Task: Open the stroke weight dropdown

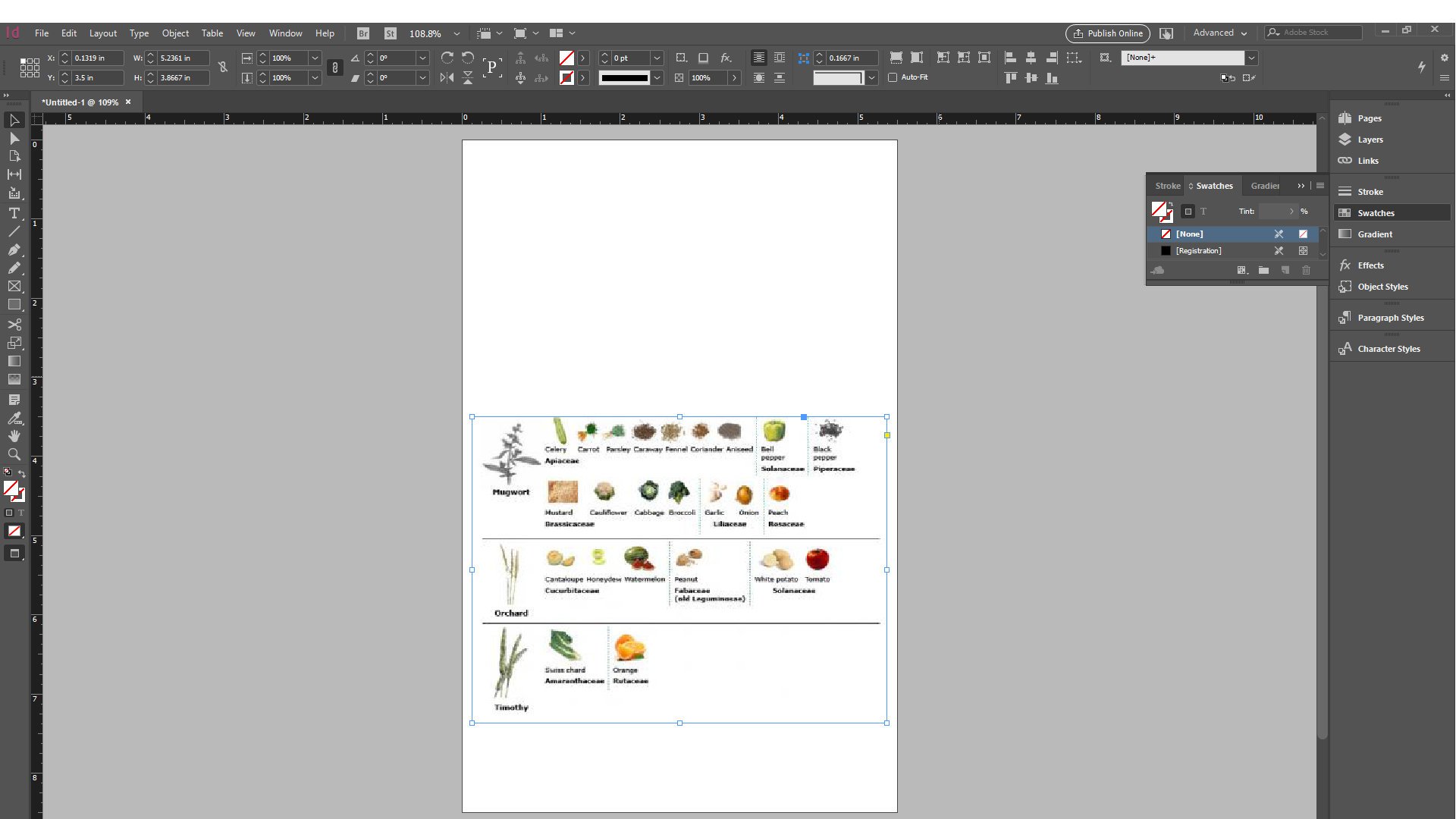Action: tap(657, 58)
